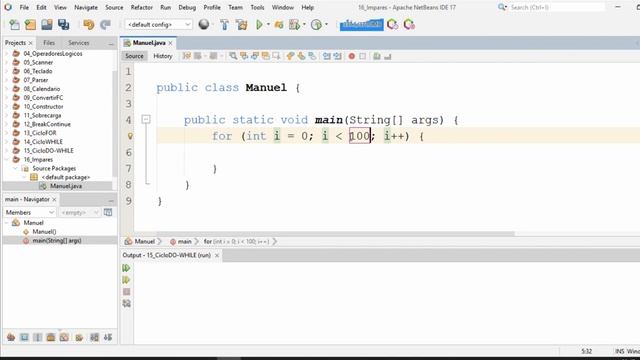Open the Debug menu

(187, 7)
